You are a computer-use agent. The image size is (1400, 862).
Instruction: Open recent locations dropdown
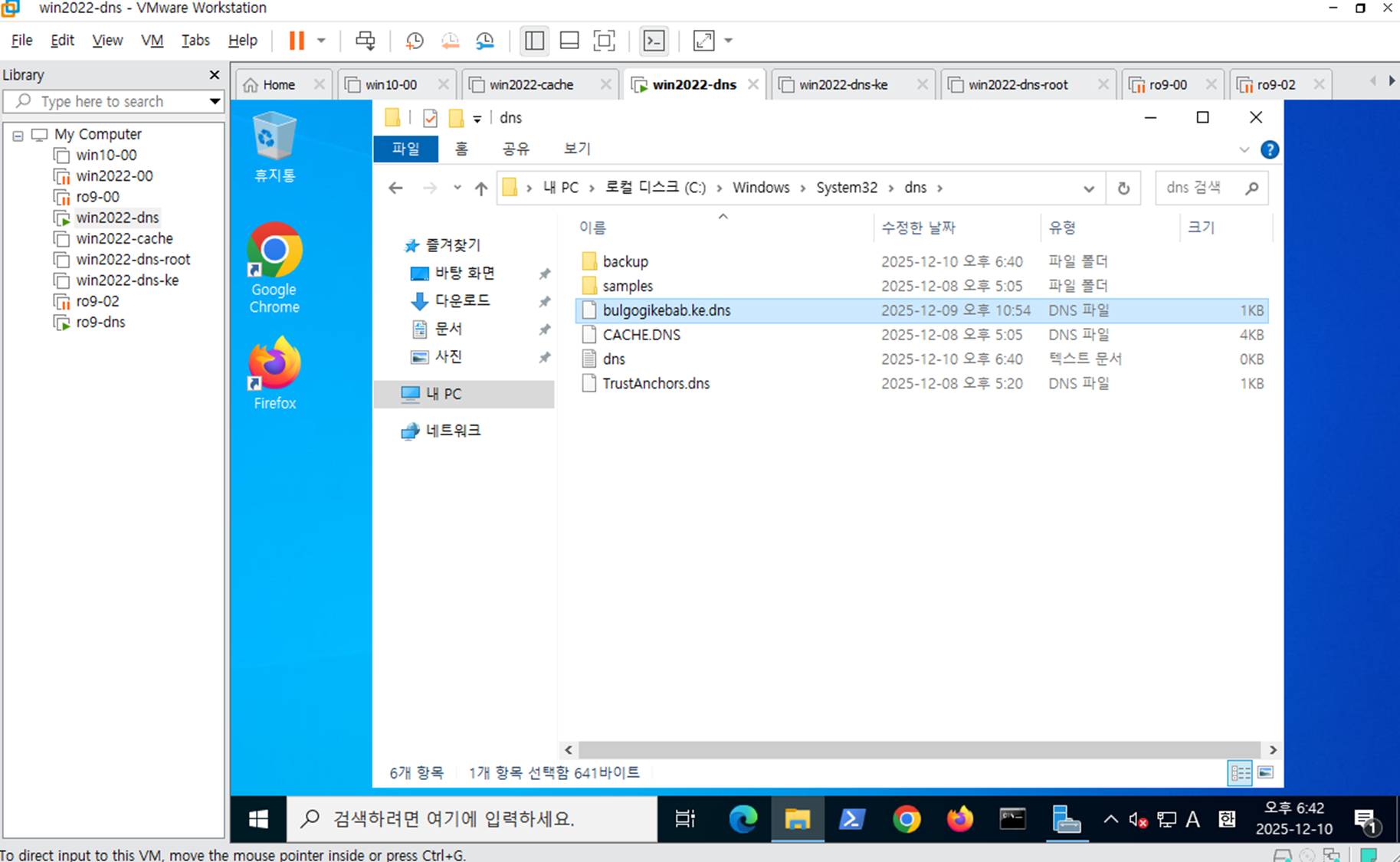(457, 188)
